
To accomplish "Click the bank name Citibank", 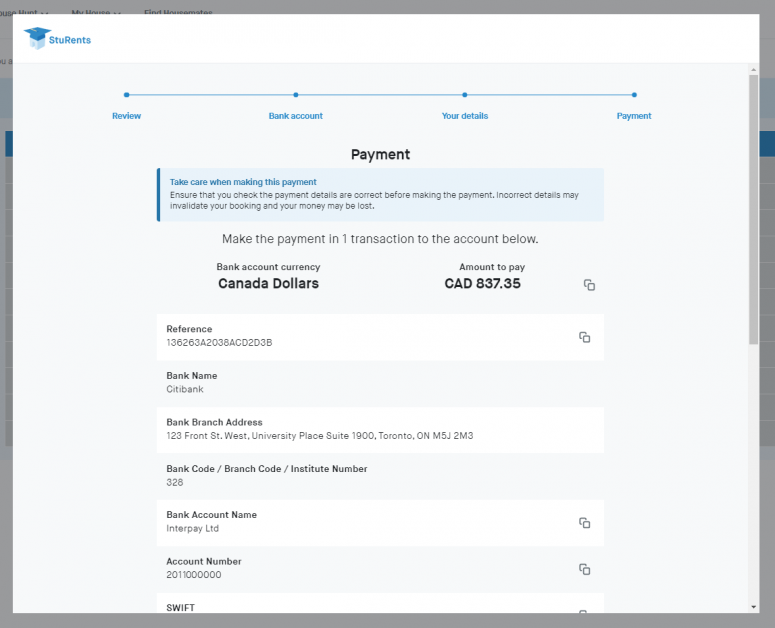I will (x=185, y=389).
